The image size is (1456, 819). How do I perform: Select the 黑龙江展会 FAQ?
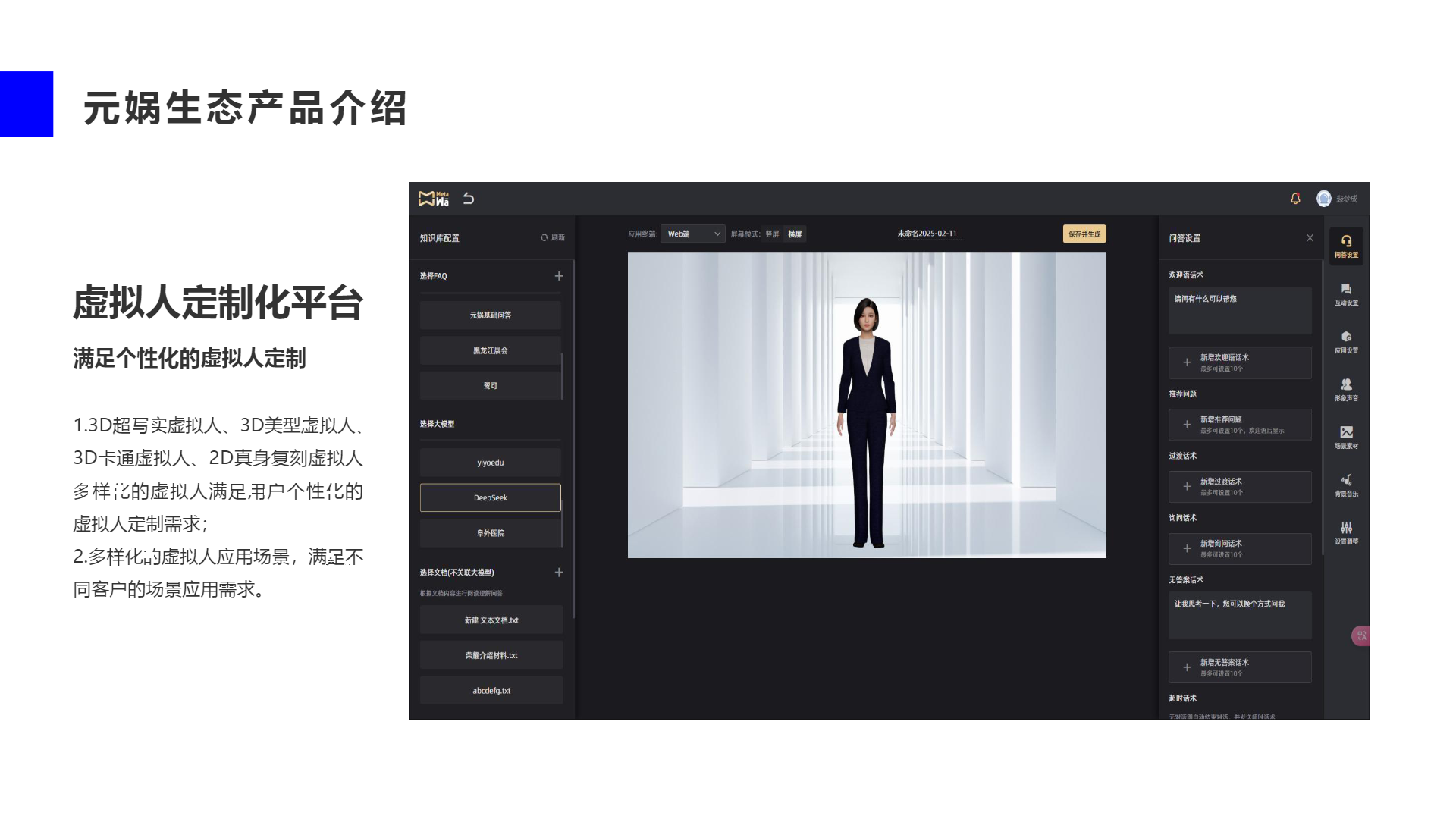(x=491, y=350)
